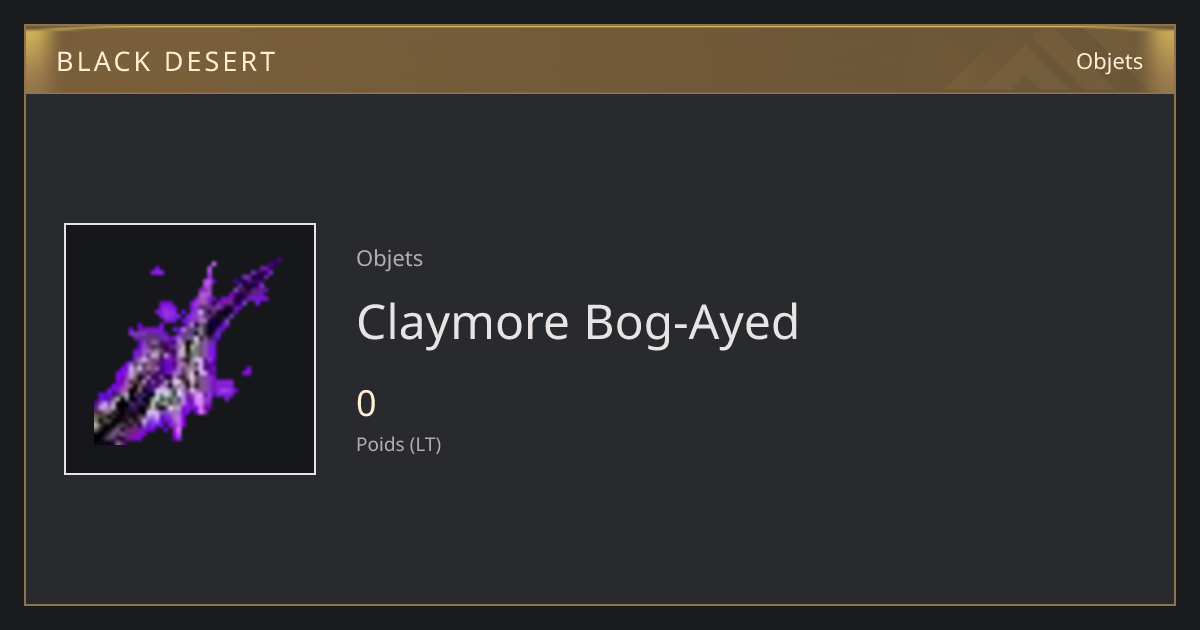This screenshot has height=630, width=1200.
Task: Click the word Claymore in the title
Action: (463, 322)
